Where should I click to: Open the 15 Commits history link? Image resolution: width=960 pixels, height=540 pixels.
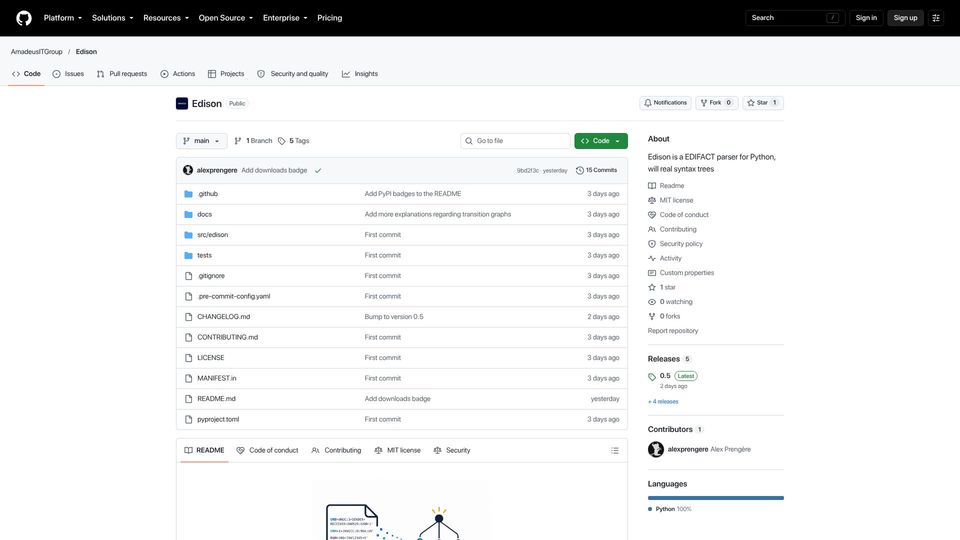click(596, 170)
